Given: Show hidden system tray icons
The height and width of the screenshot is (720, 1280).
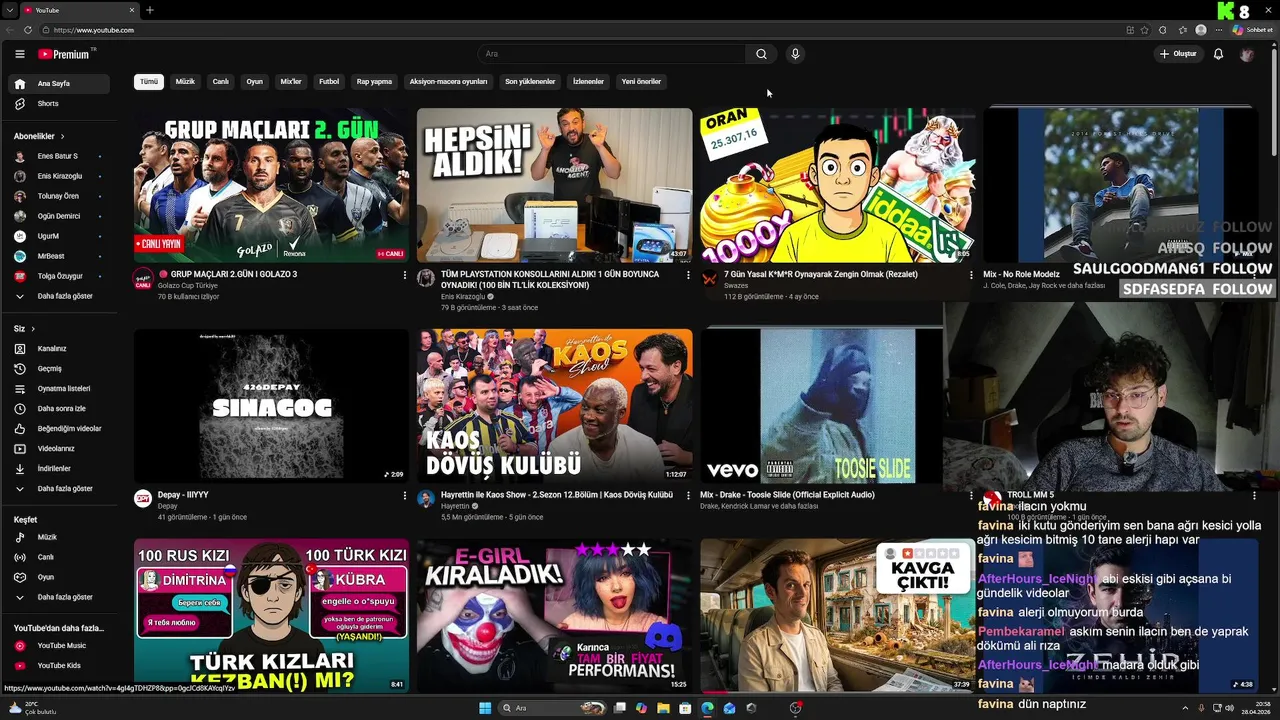Looking at the screenshot, I should pyautogui.click(x=1185, y=708).
